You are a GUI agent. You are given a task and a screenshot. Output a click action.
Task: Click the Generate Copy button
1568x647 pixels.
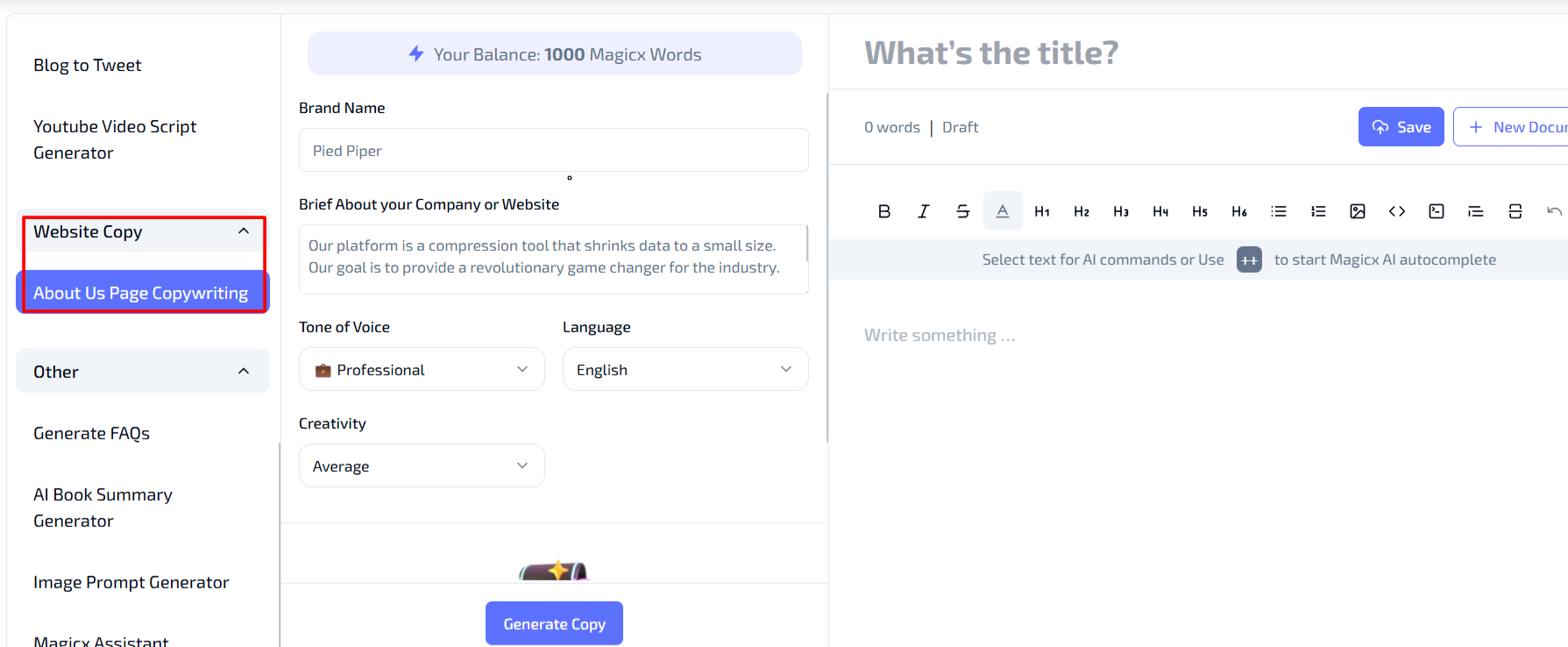[x=554, y=623]
